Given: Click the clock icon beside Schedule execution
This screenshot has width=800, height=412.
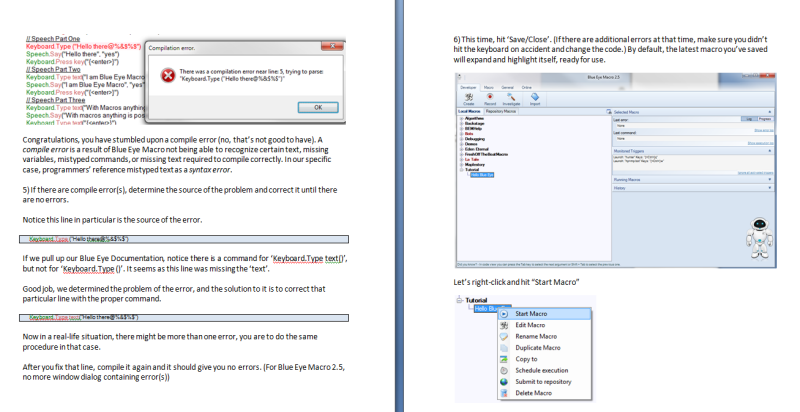Looking at the screenshot, I should tap(504, 370).
